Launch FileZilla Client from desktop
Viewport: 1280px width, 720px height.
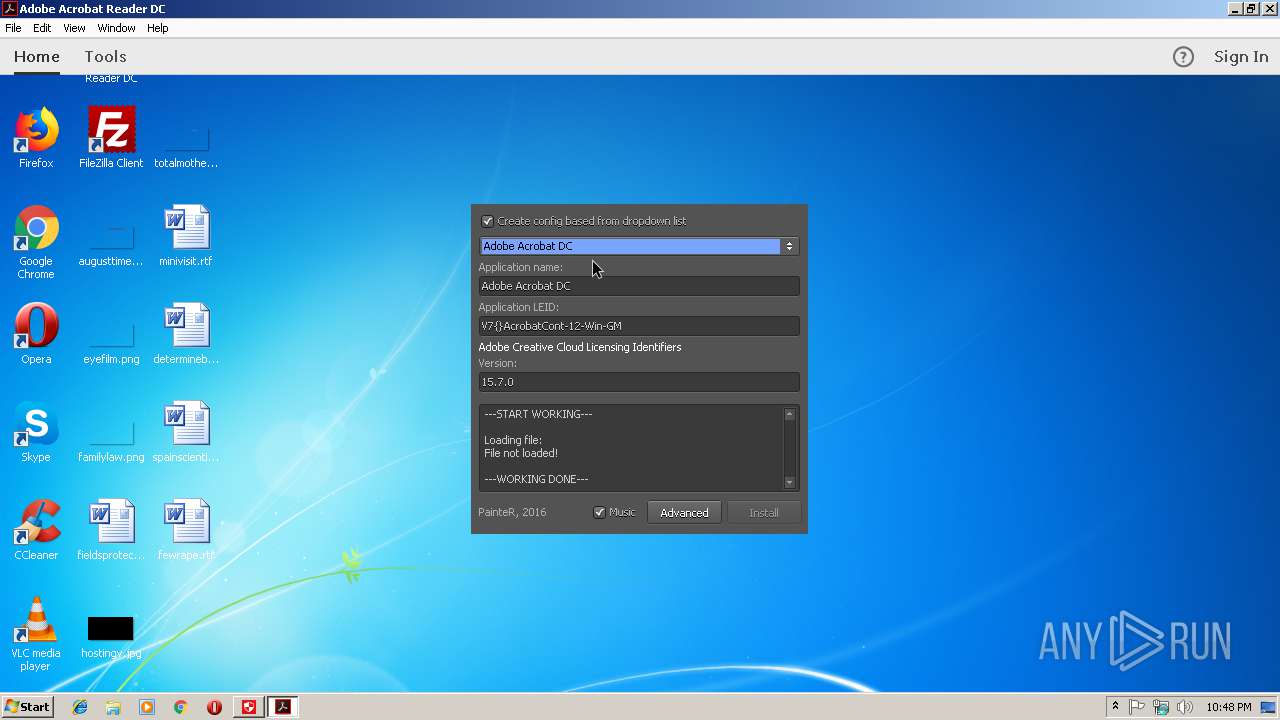coord(111,138)
